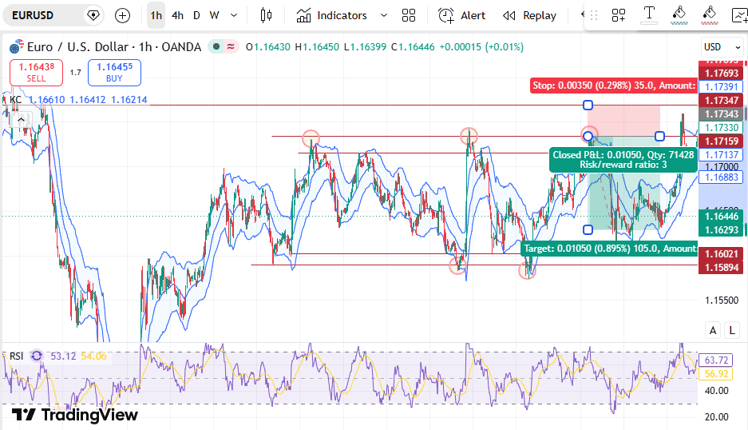Viewport: 748px width, 430px height.
Task: Open the USD currency dropdown
Action: tap(722, 47)
